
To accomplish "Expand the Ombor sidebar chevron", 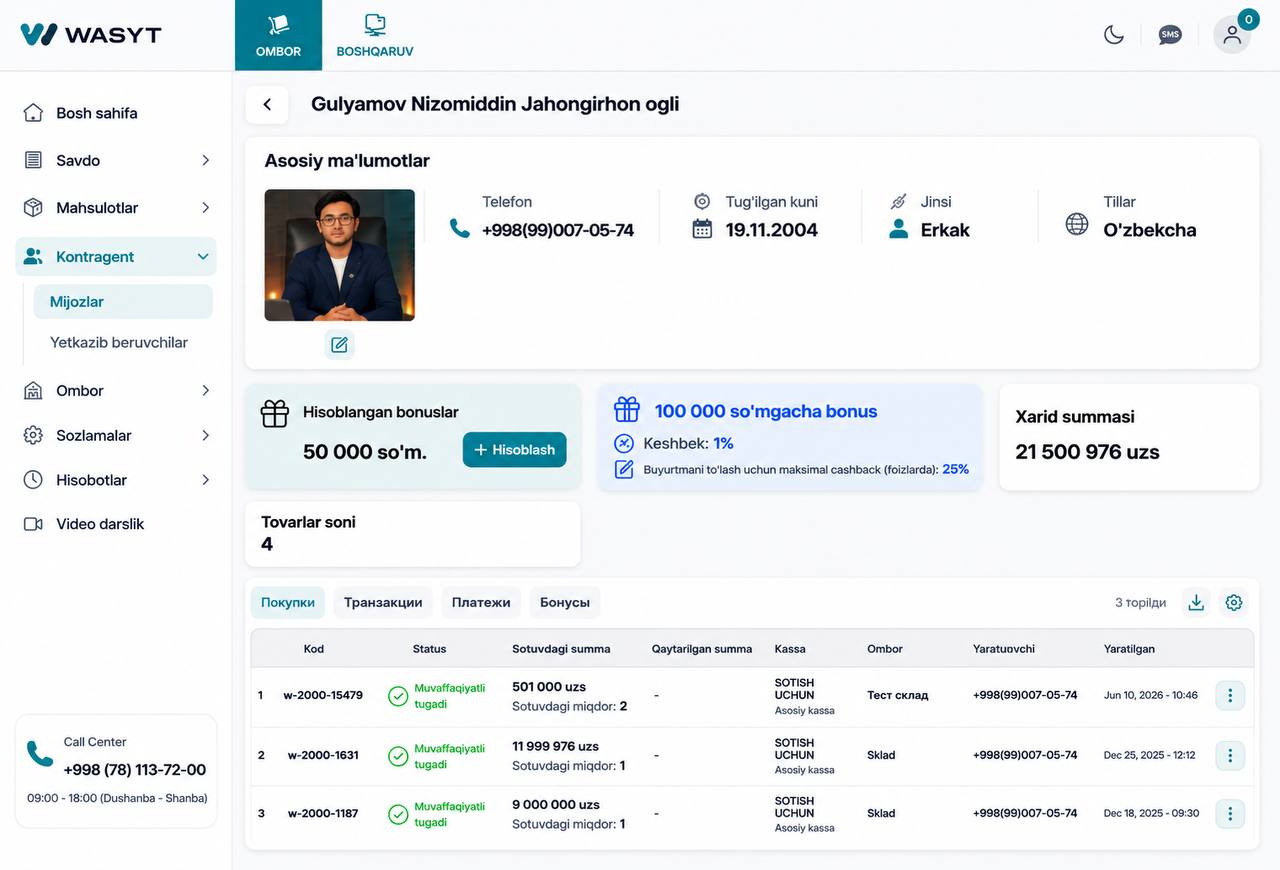I will [205, 391].
